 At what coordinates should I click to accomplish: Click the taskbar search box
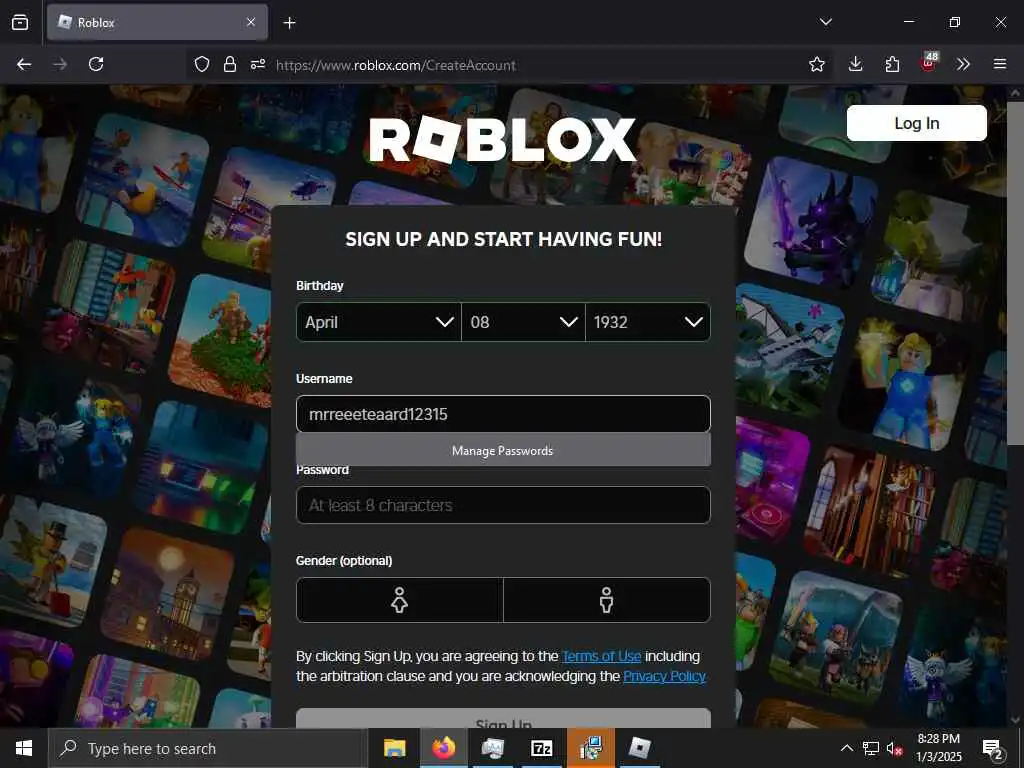coord(208,748)
